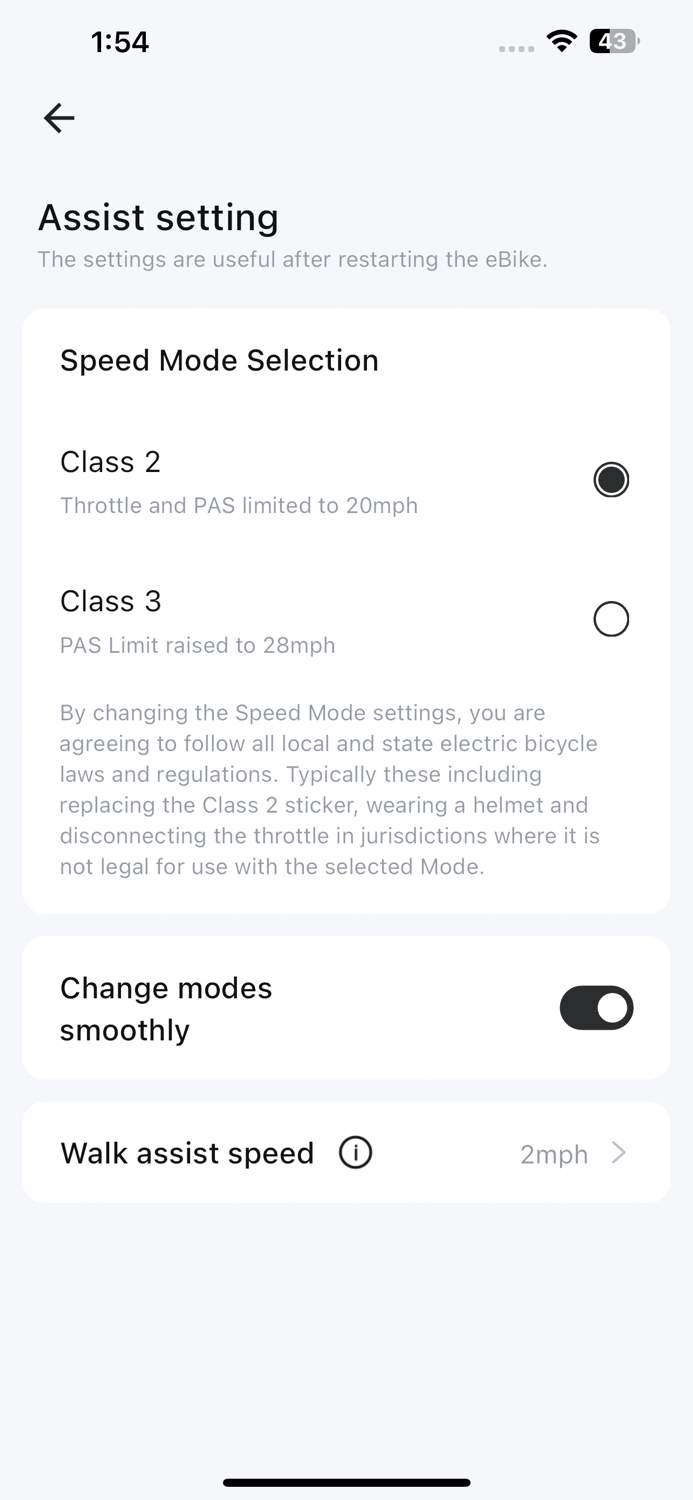Tap the Class 3 radio button circle
The height and width of the screenshot is (1500, 693).
pyautogui.click(x=611, y=619)
